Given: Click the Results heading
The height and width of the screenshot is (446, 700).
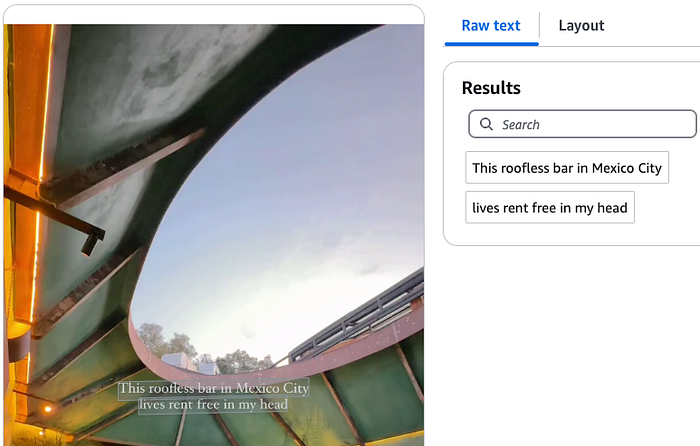Looking at the screenshot, I should click(x=491, y=88).
